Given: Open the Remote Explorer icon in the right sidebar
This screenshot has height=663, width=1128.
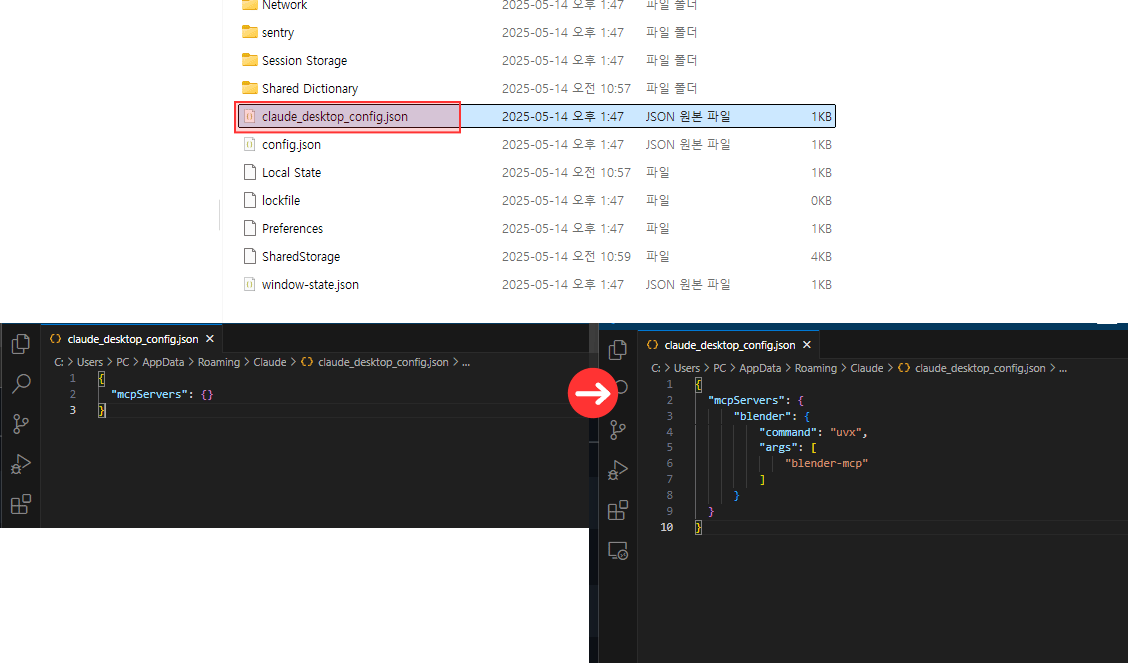Looking at the screenshot, I should (x=617, y=550).
